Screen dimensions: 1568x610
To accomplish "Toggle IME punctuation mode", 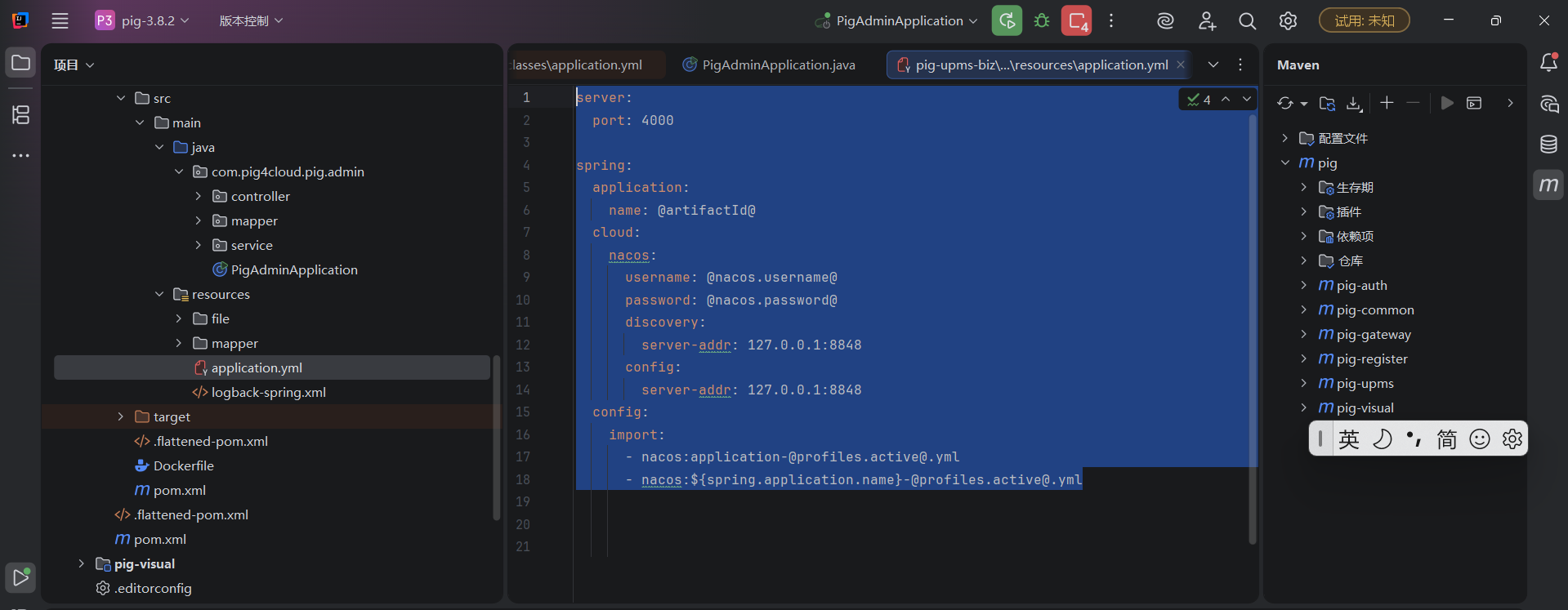I will tap(1414, 439).
